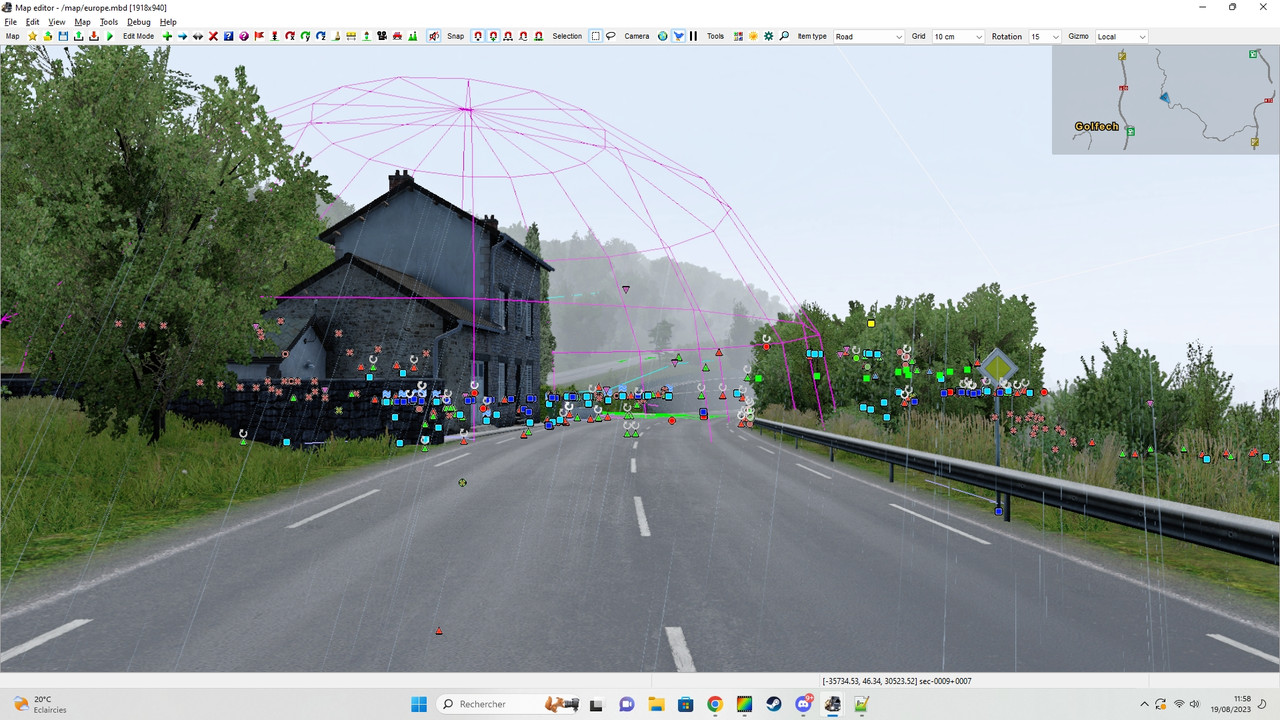Toggle the first snap magnet option
Viewport: 1280px width, 720px height.
[479, 36]
